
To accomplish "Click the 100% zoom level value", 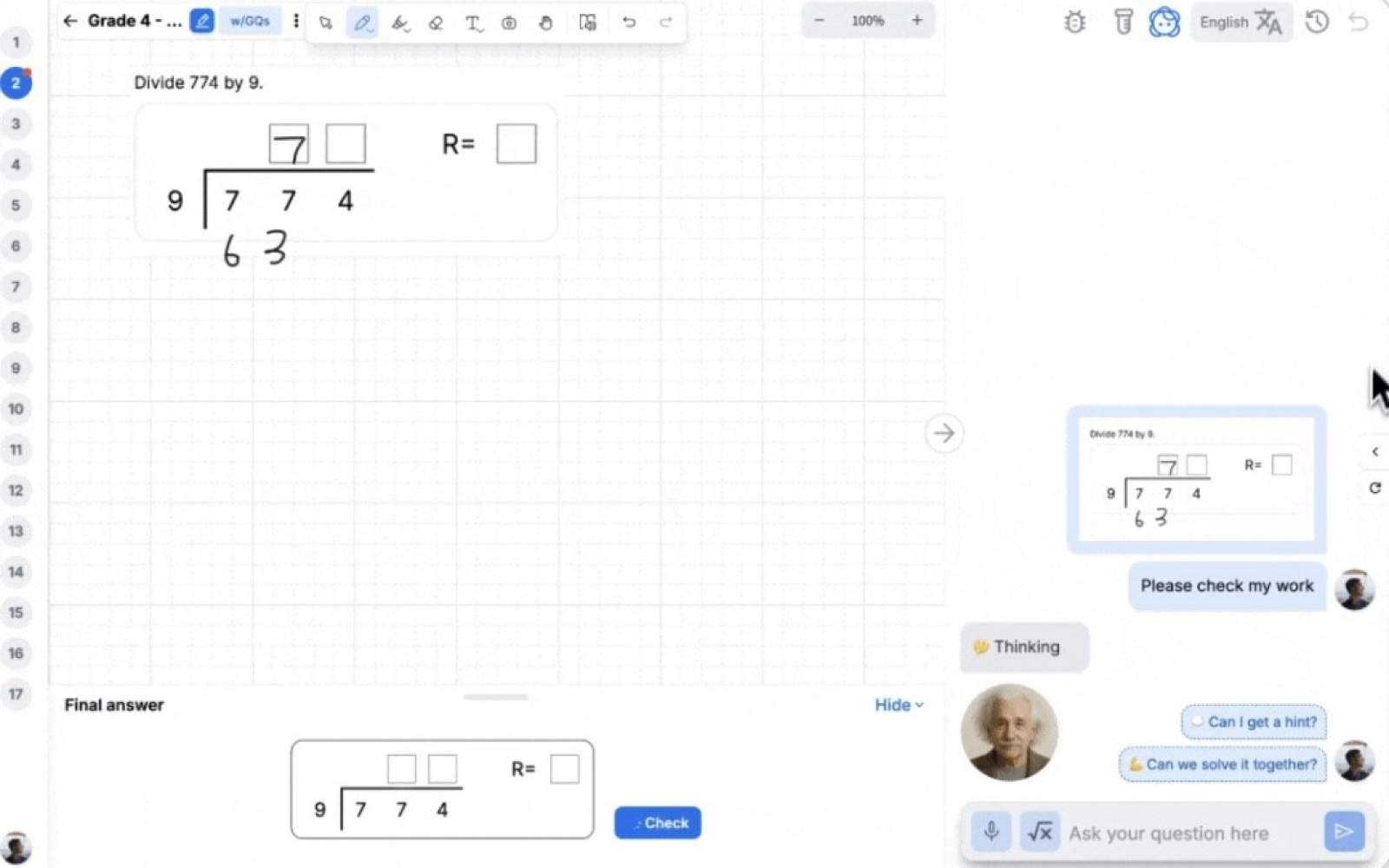I will (x=867, y=20).
